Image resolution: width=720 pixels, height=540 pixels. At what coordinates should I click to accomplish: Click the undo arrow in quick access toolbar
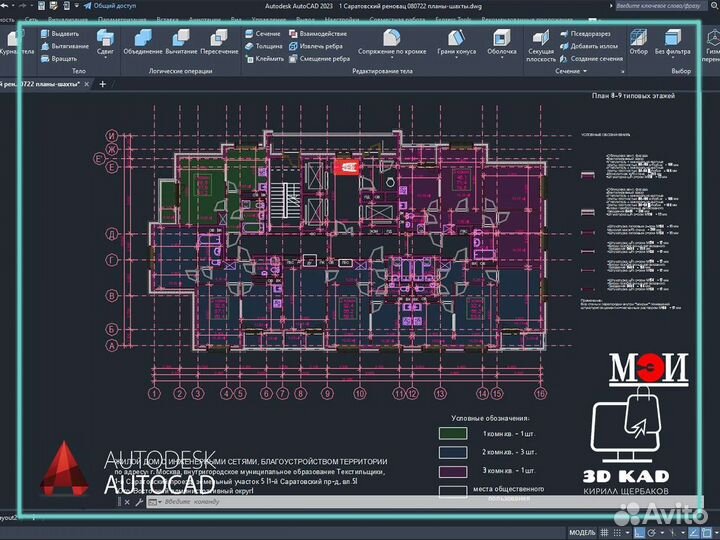coord(4,6)
